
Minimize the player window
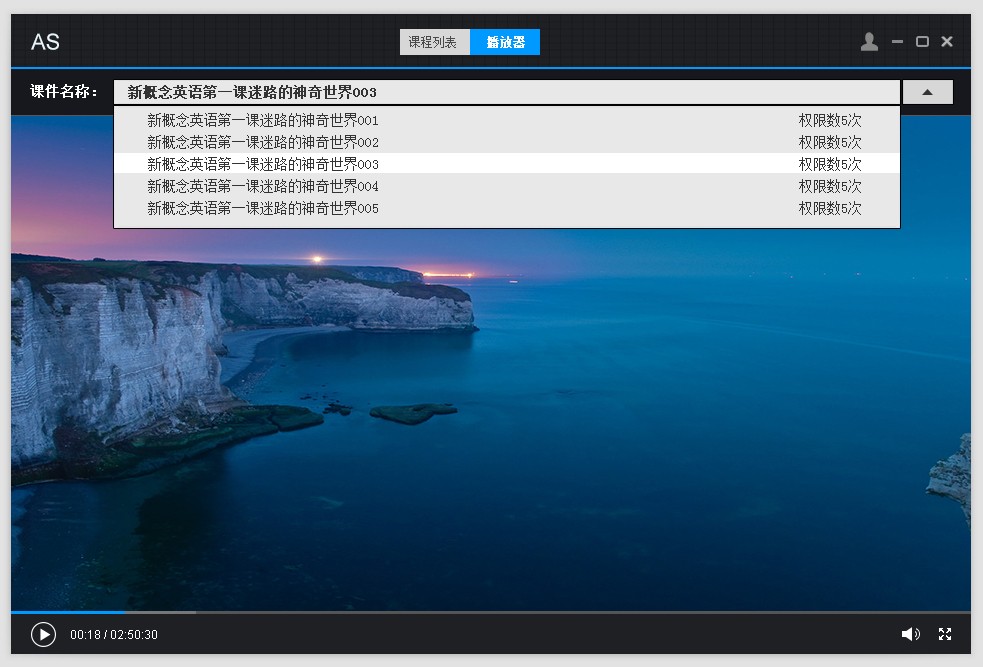point(897,42)
